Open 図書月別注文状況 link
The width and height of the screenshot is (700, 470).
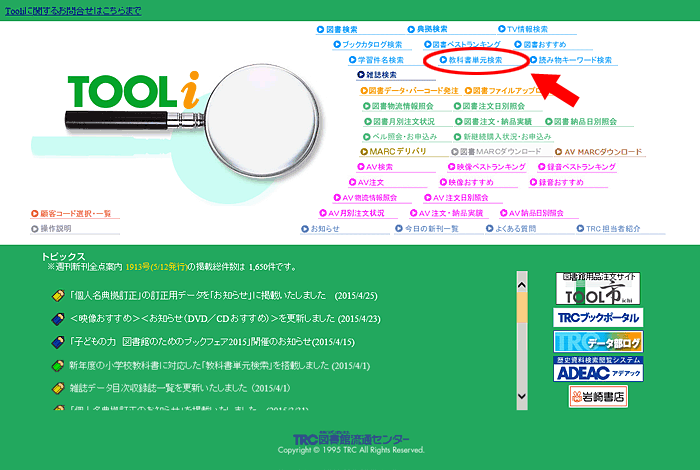[400, 121]
